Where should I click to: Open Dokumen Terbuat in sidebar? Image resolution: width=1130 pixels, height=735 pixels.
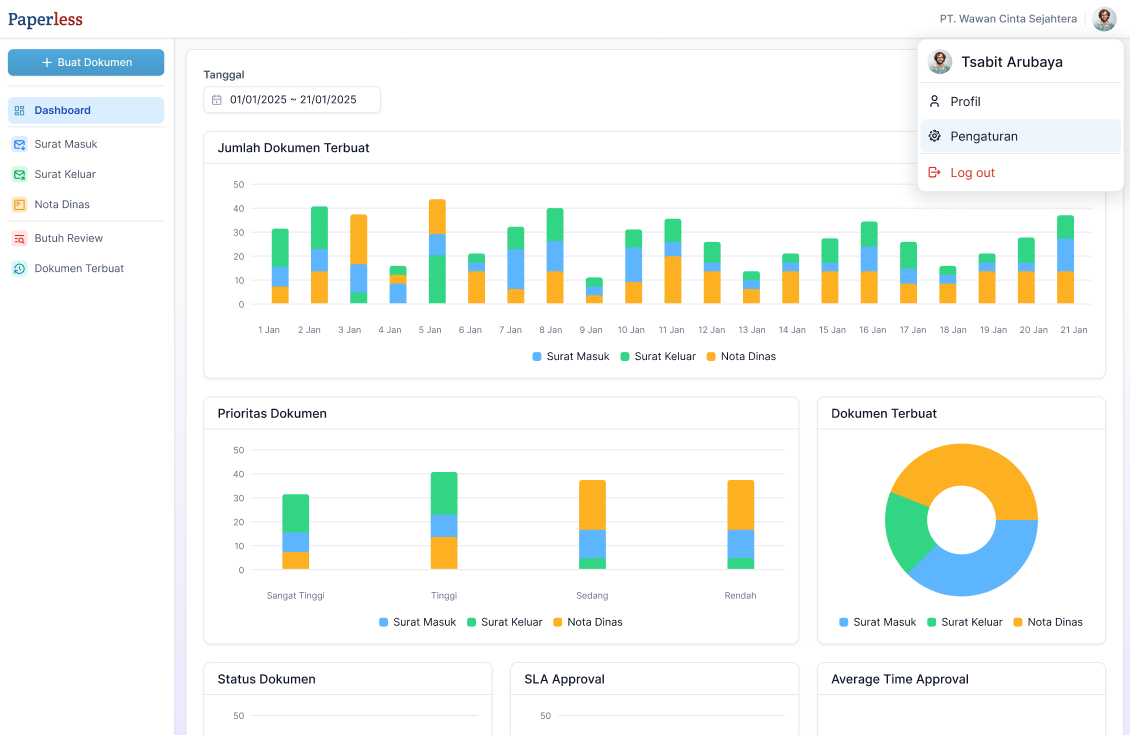click(x=86, y=269)
